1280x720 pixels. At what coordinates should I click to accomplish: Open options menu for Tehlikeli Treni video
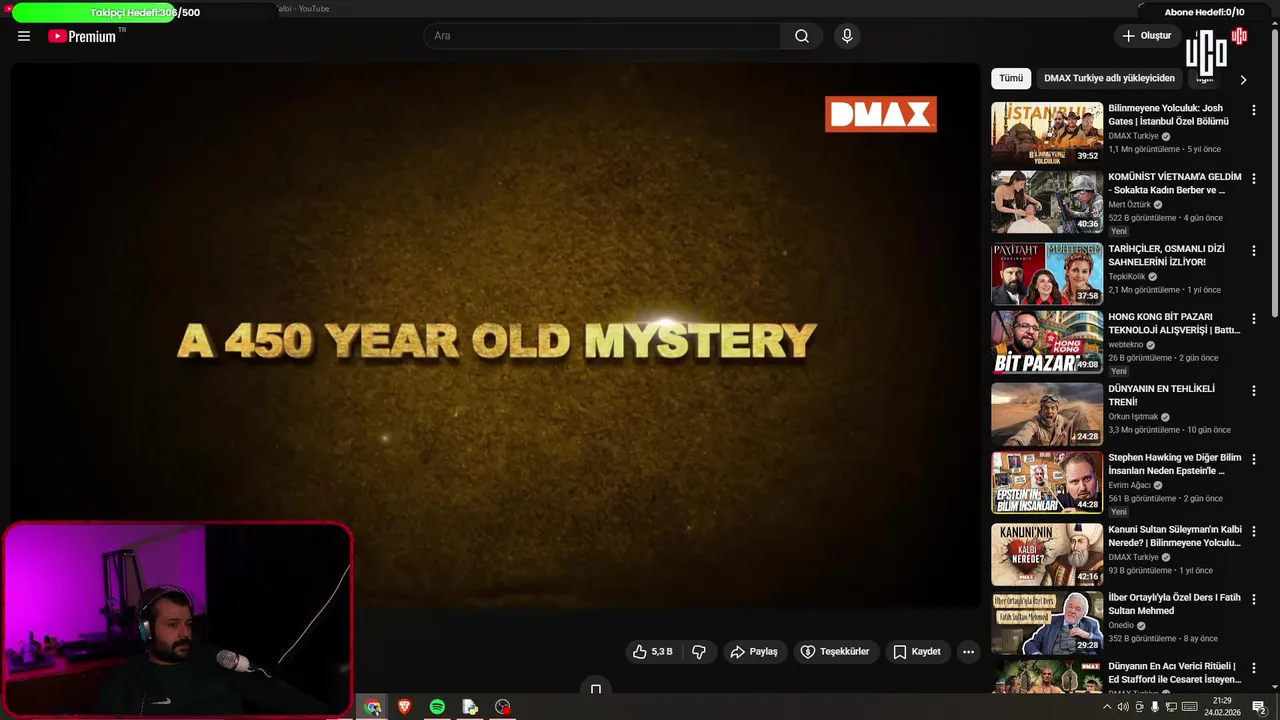tap(1254, 391)
